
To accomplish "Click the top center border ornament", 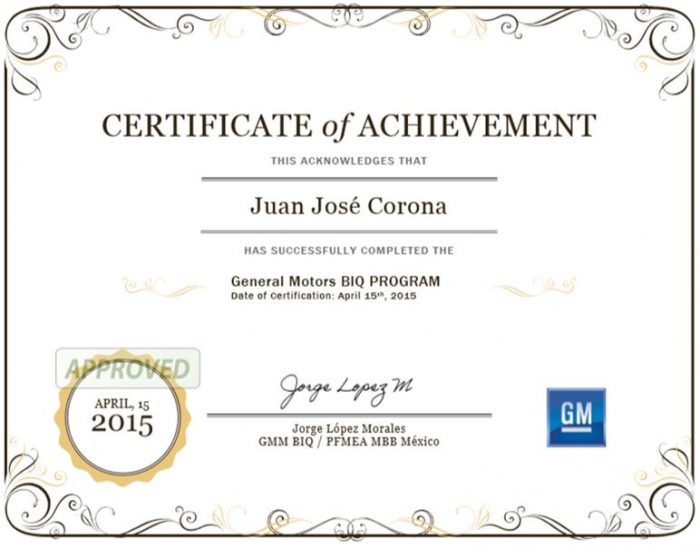I will tap(350, 22).
